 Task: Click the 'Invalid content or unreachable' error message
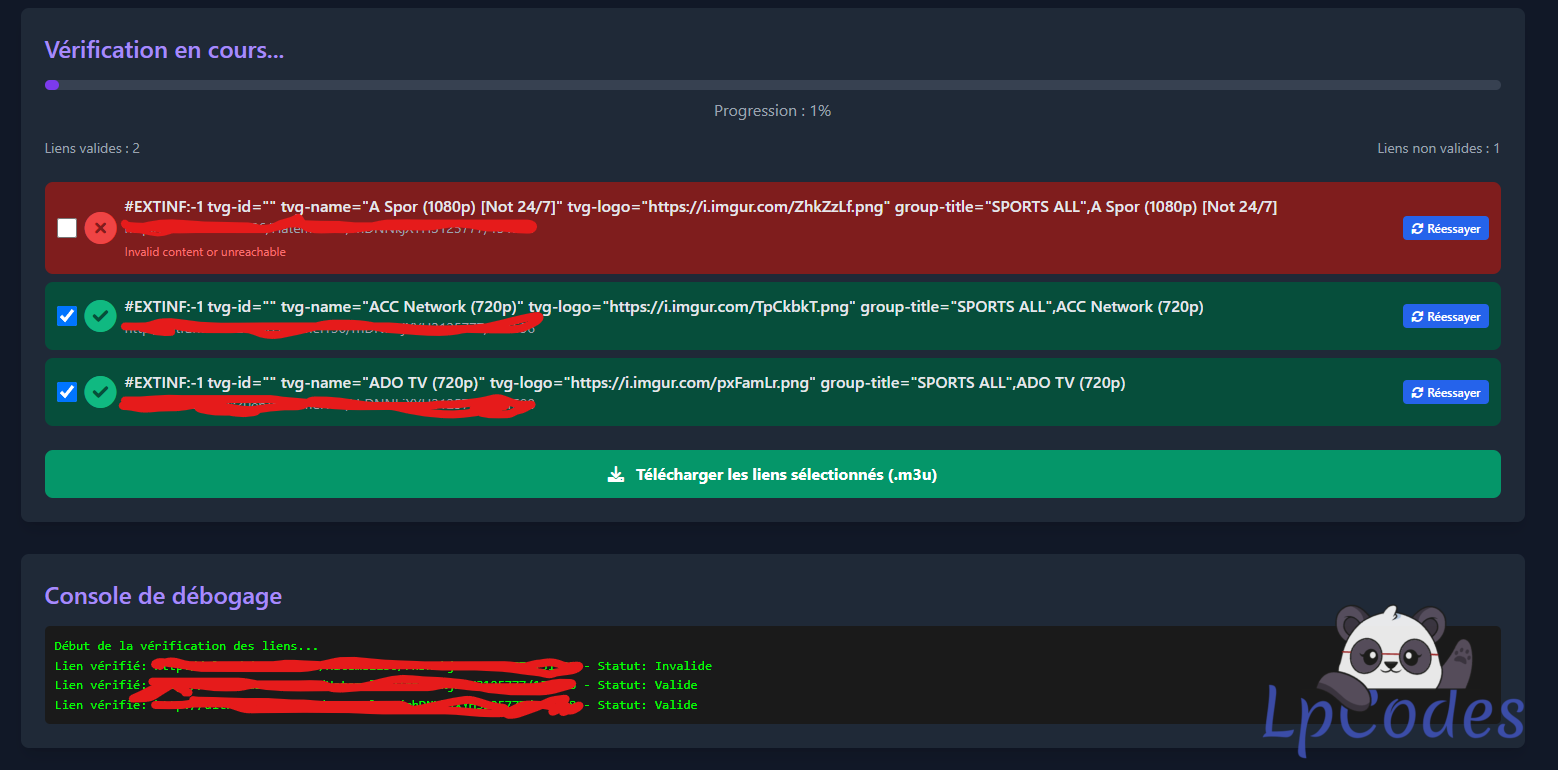(205, 252)
